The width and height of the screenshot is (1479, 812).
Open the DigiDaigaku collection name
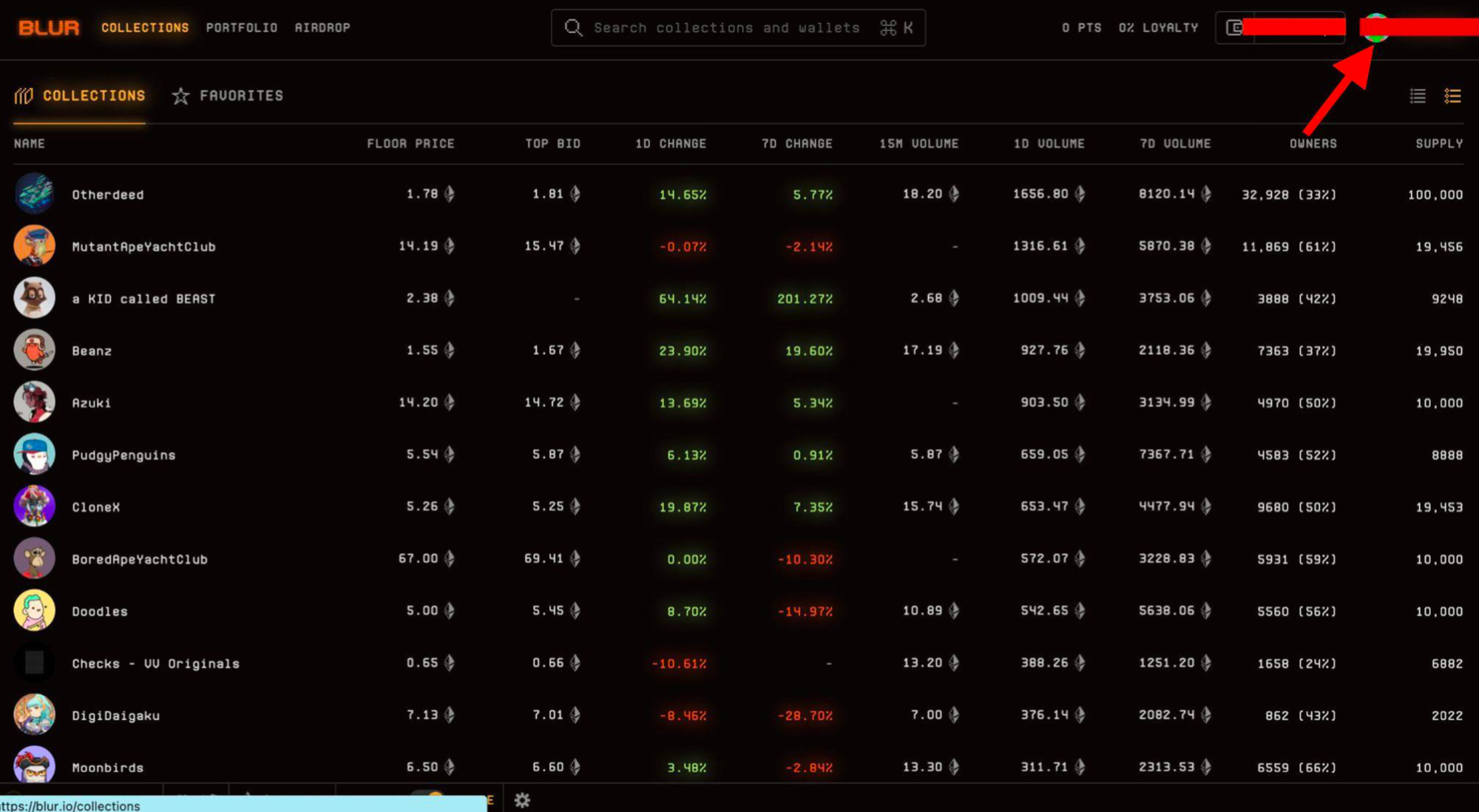(116, 716)
